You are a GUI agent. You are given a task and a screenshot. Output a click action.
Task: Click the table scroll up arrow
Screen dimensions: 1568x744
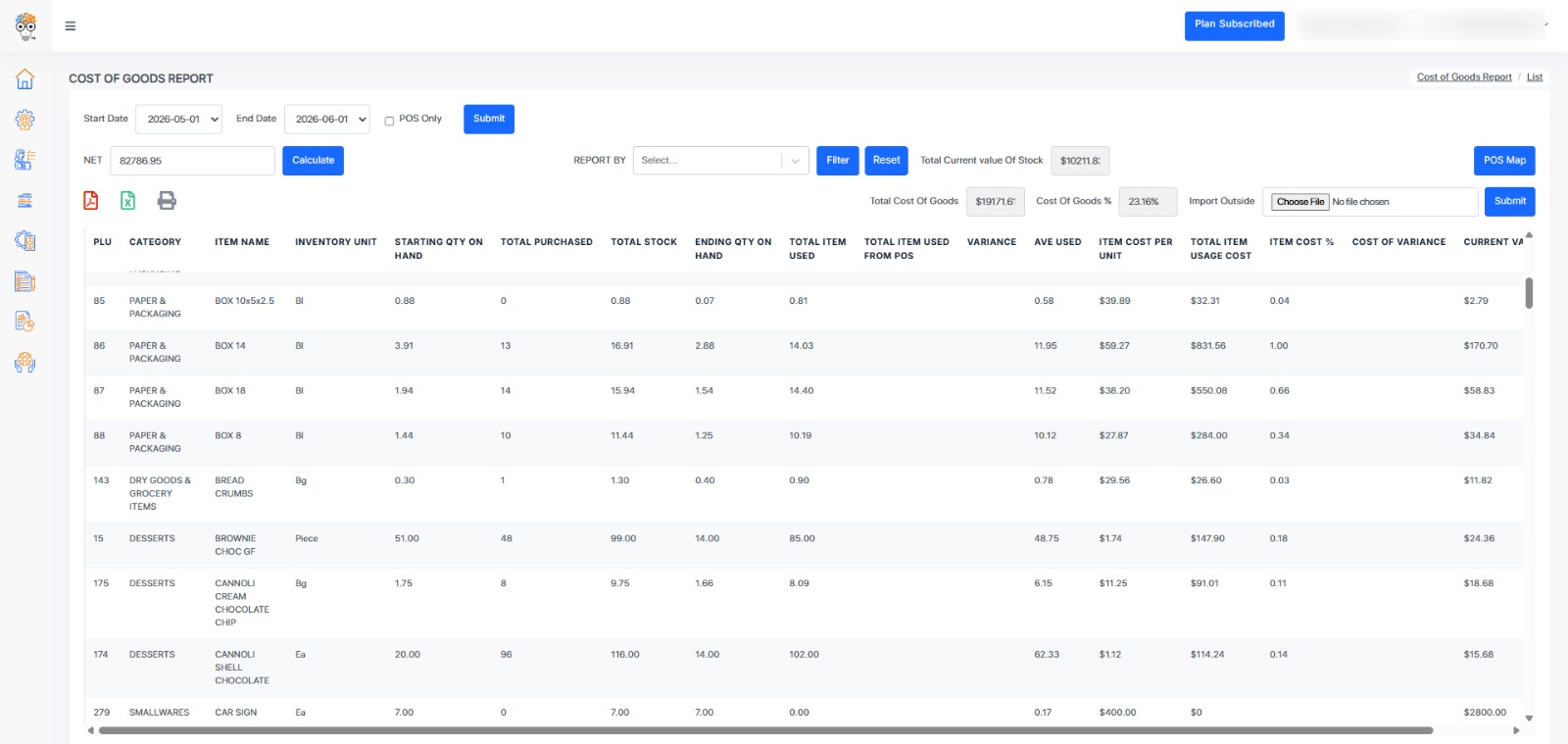point(1529,235)
